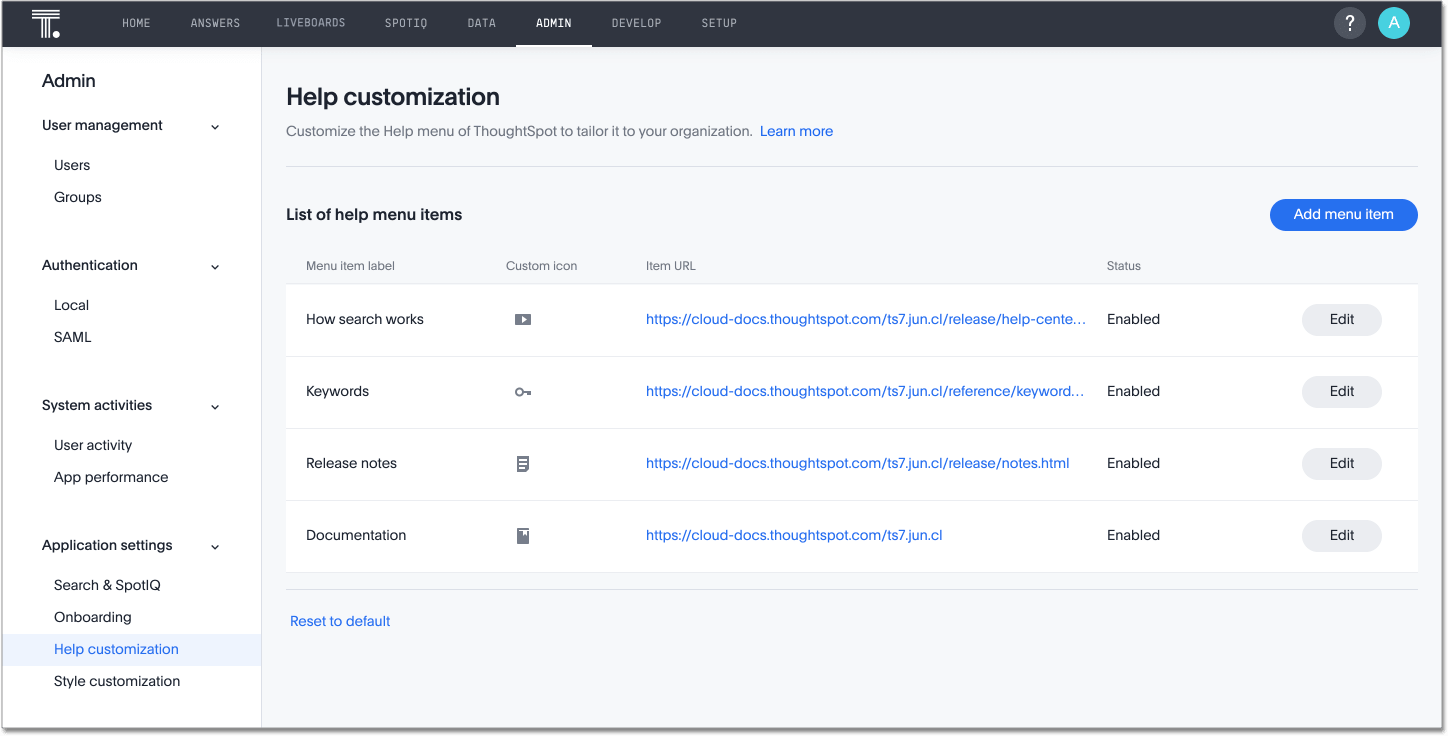The height and width of the screenshot is (736, 1448).
Task: Click the custom icon for Release notes
Action: pos(523,463)
